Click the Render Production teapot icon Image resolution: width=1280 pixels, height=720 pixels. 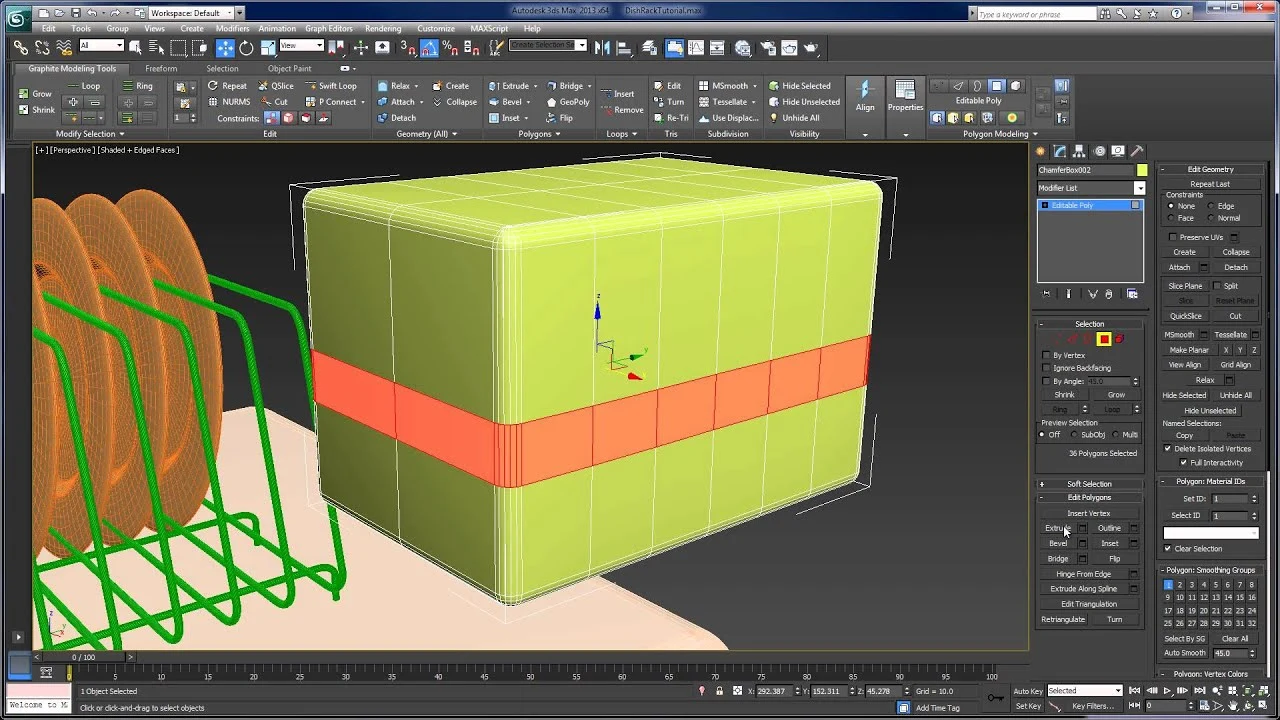point(811,47)
